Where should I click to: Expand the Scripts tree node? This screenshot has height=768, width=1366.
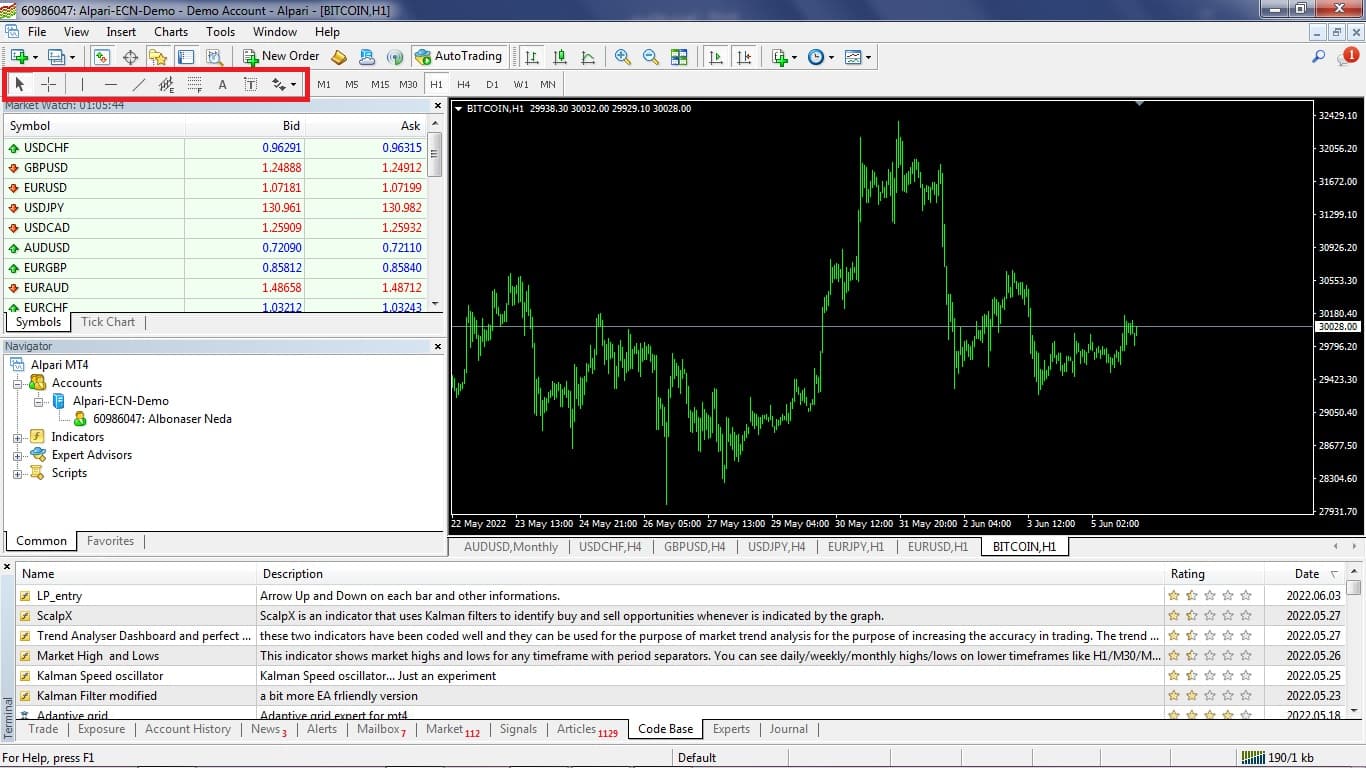18,473
